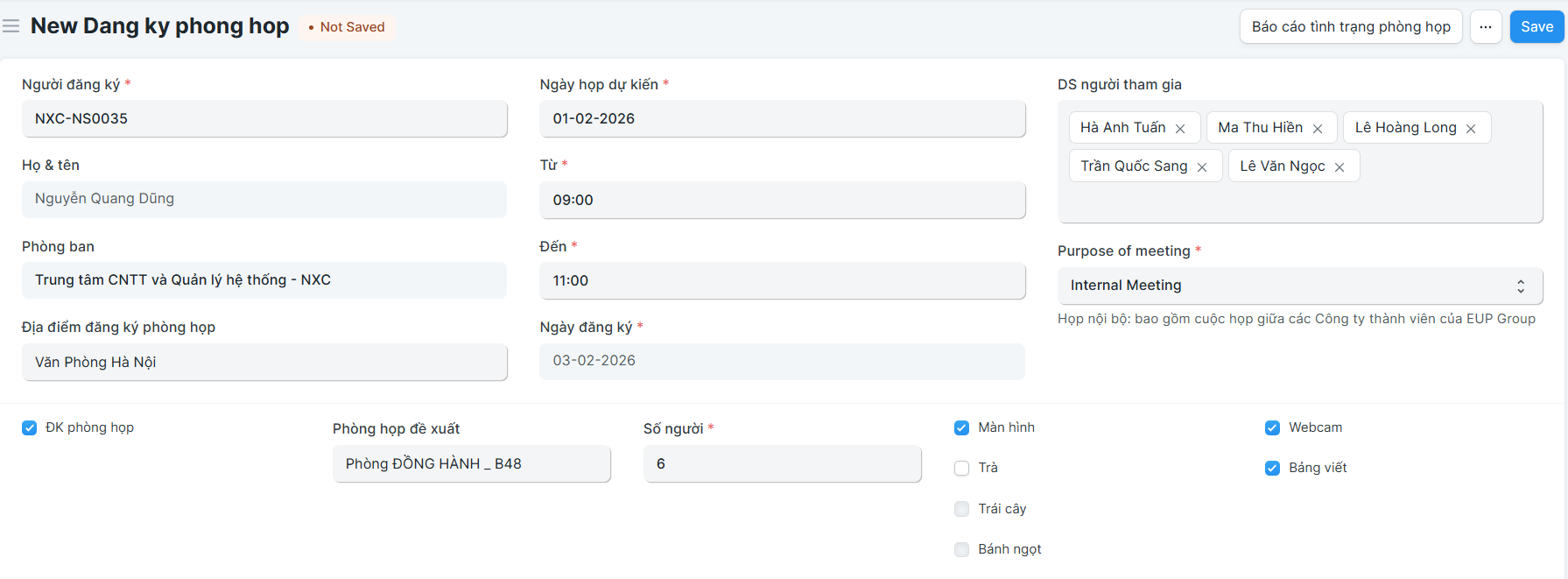Click the Từ start time field
Screen dimensions: 1568x579
coord(782,200)
